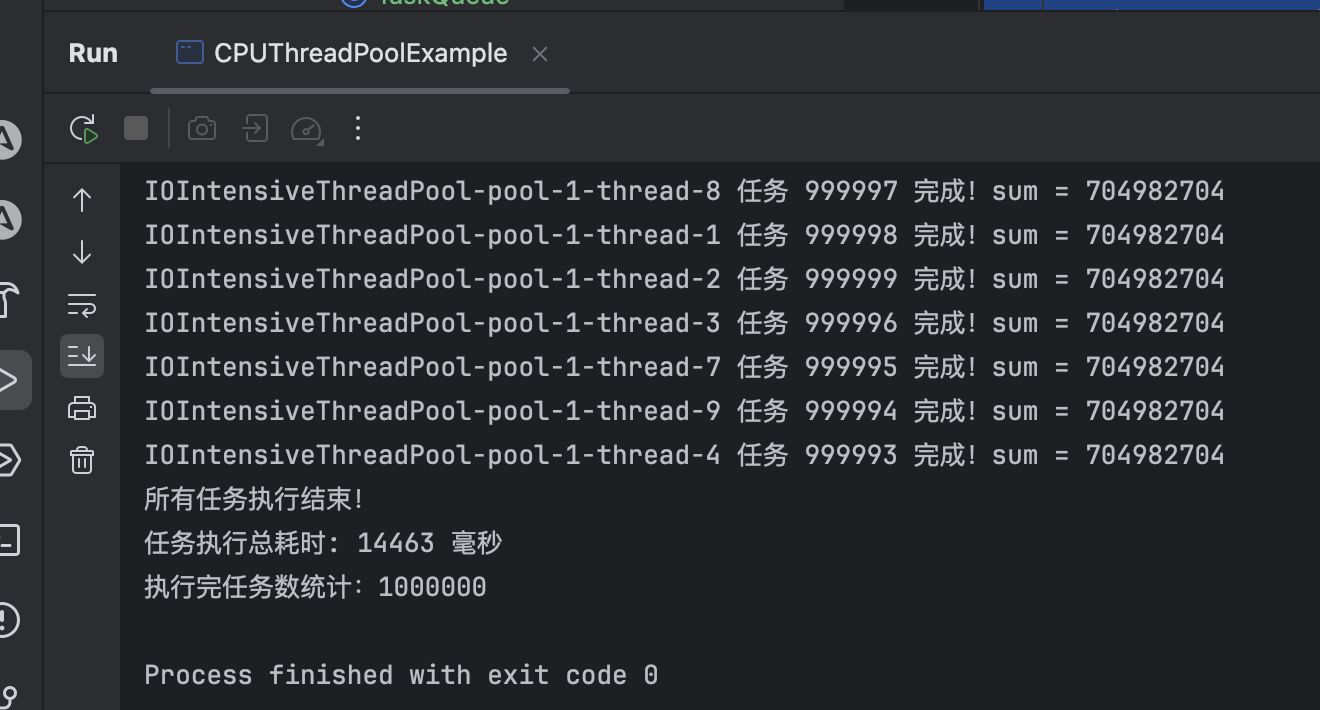Viewport: 1320px width, 710px height.
Task: Jump up with the up arrow icon
Action: [82, 201]
